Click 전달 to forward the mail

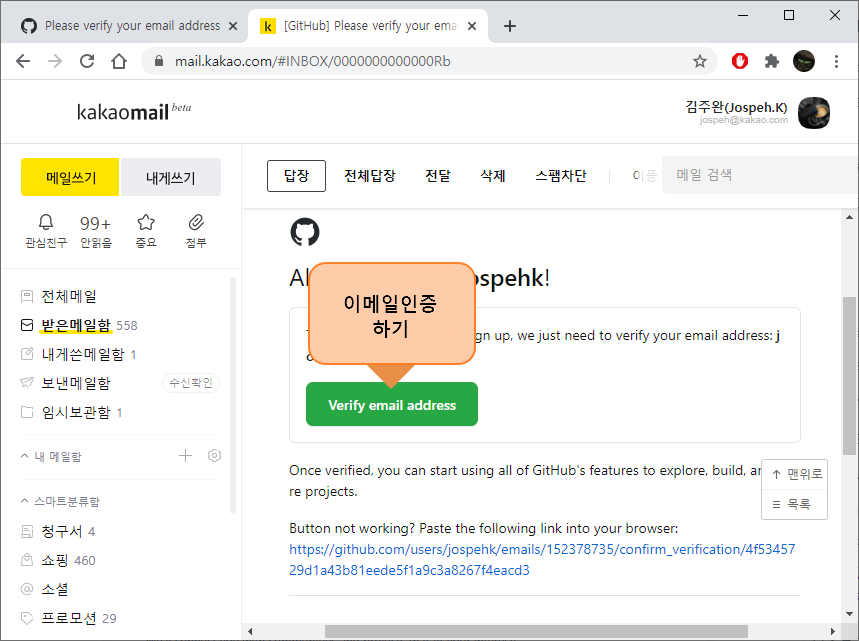pos(438,176)
